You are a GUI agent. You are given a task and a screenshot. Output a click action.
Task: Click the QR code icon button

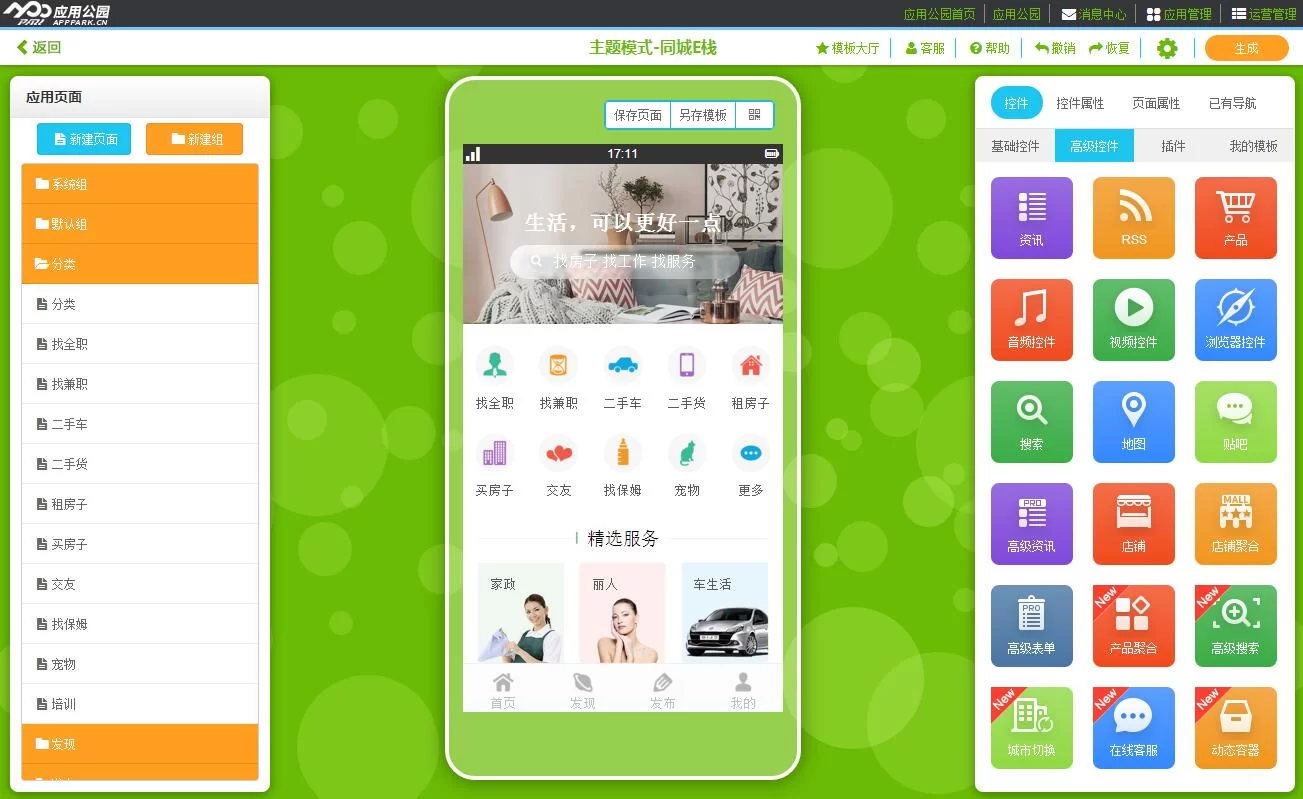[754, 115]
